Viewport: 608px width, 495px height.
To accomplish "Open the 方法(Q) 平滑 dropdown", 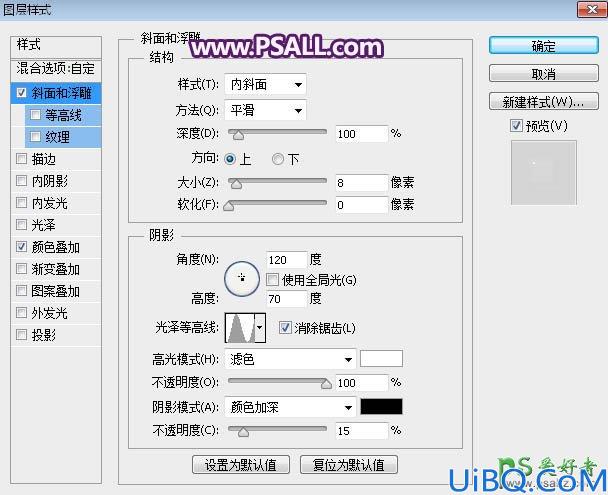I will point(265,110).
